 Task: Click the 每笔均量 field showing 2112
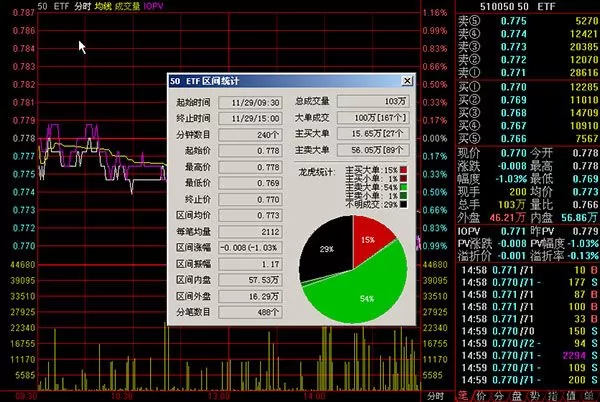point(250,232)
